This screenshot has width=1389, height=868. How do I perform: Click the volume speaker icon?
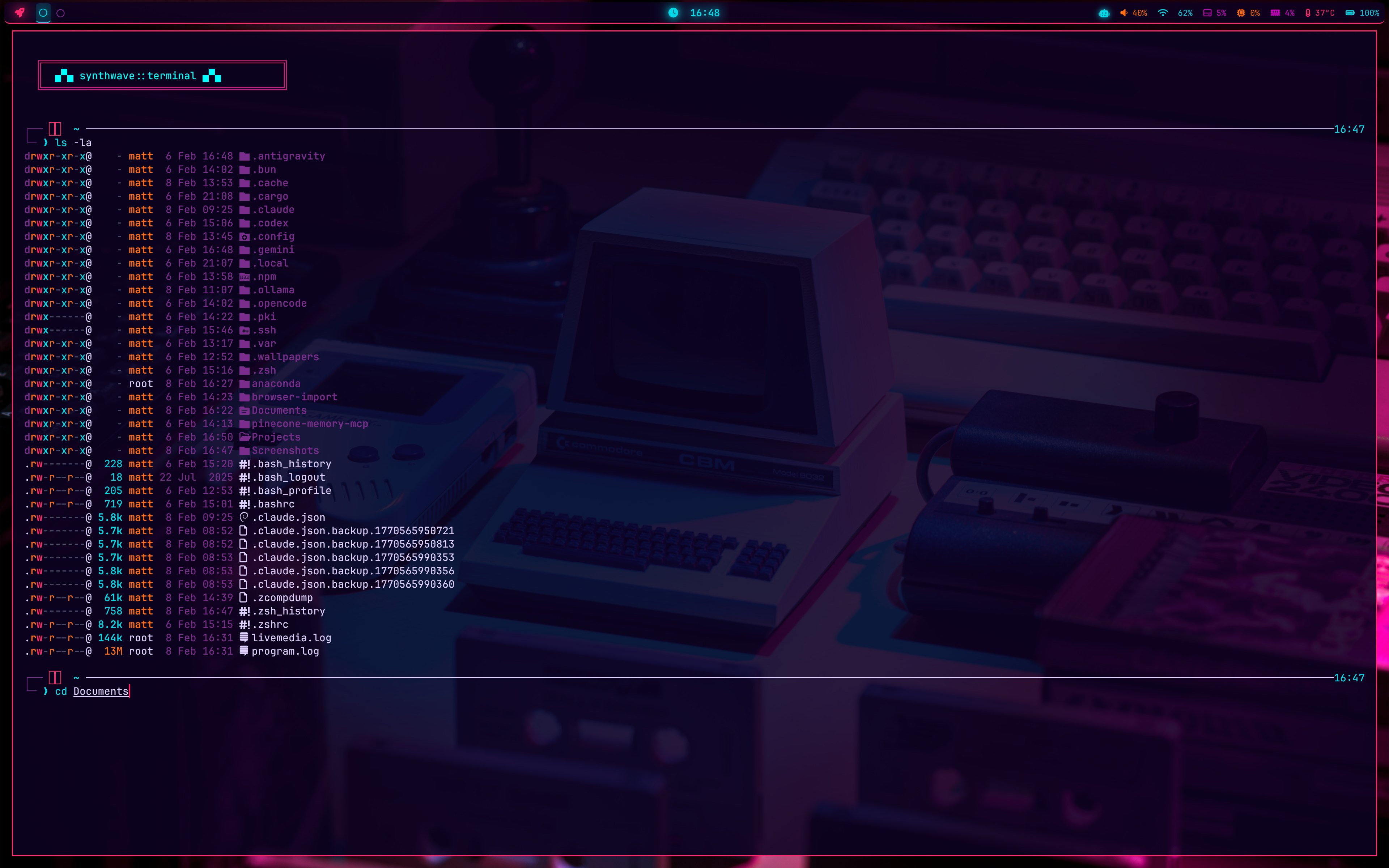coord(1123,13)
